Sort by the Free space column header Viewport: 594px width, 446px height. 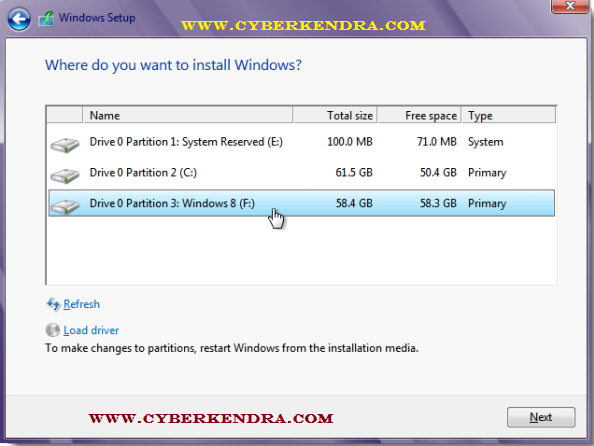(x=419, y=115)
